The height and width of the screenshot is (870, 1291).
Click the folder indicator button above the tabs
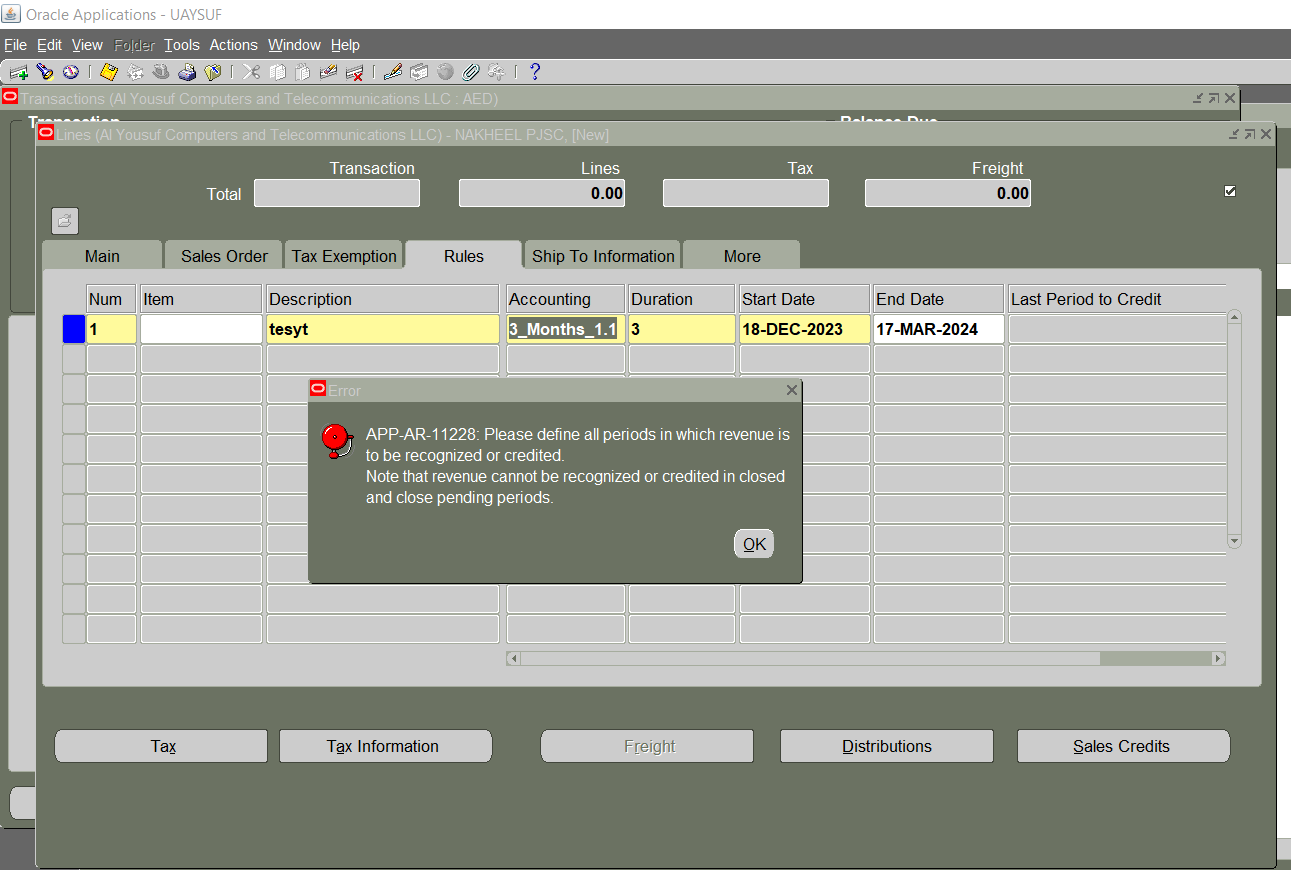click(64, 221)
